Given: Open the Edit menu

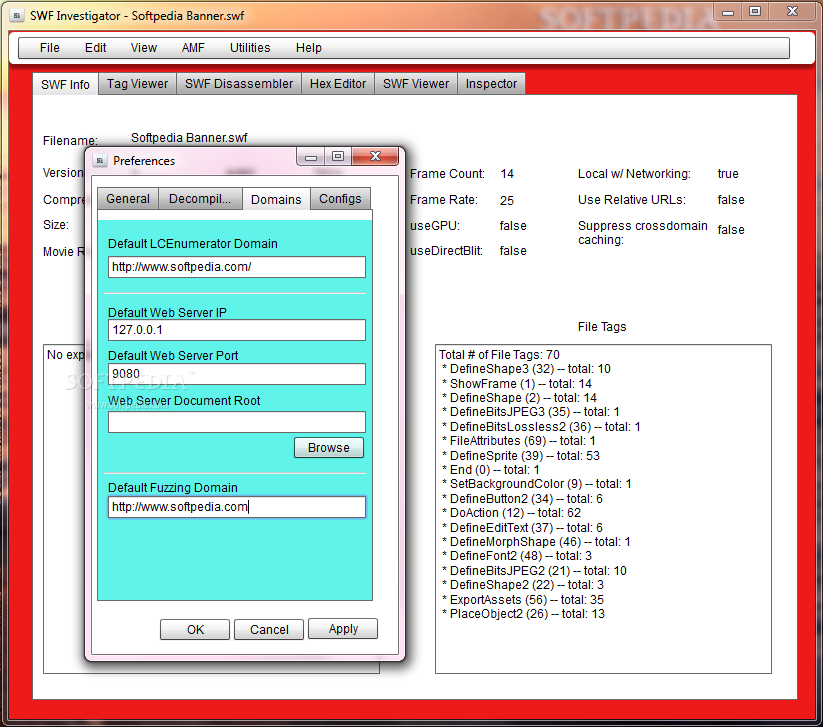Looking at the screenshot, I should (x=96, y=48).
